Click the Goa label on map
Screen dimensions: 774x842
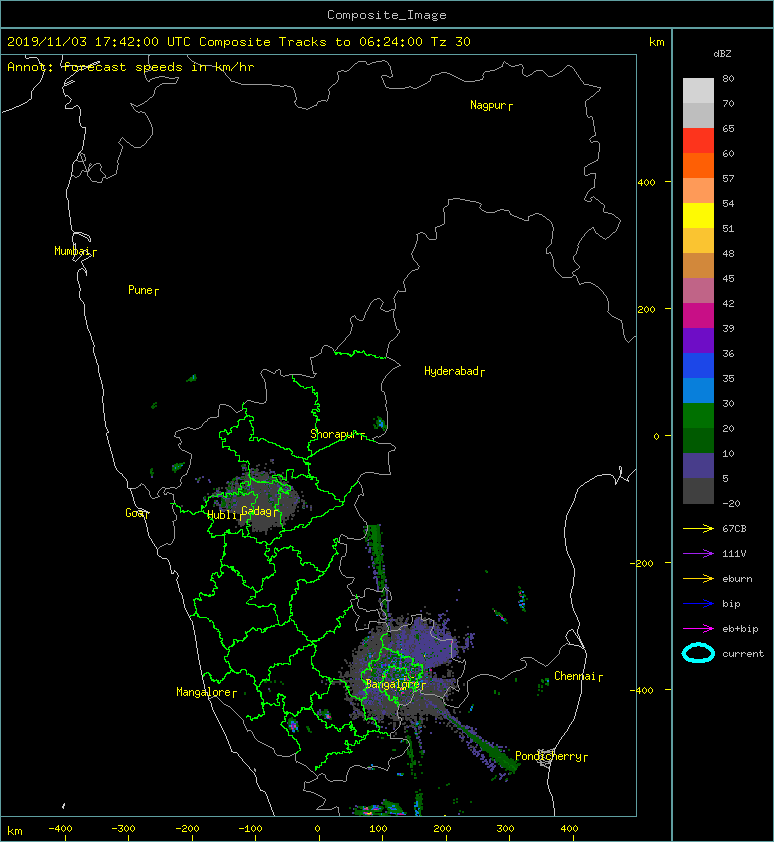point(135,513)
